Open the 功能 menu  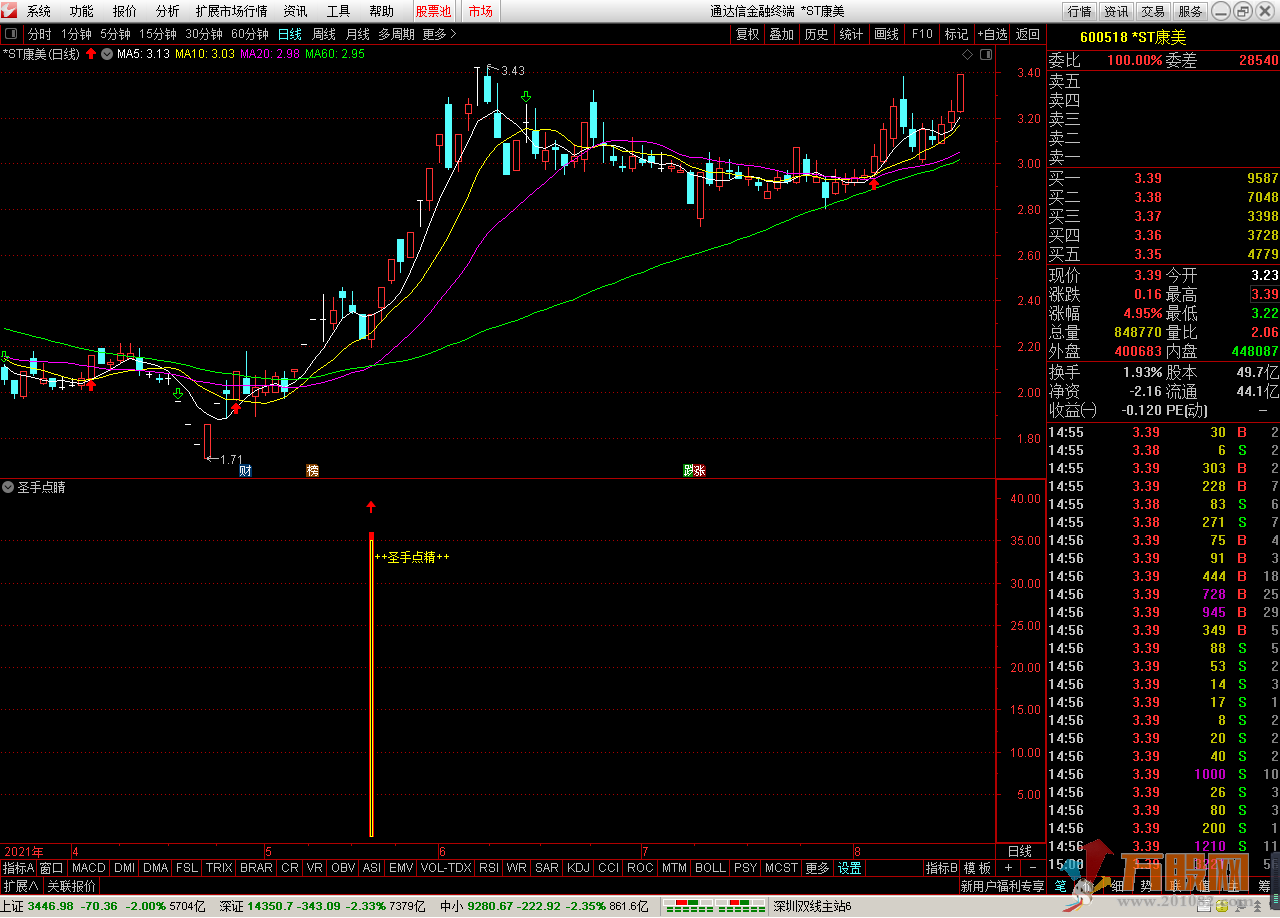[82, 11]
